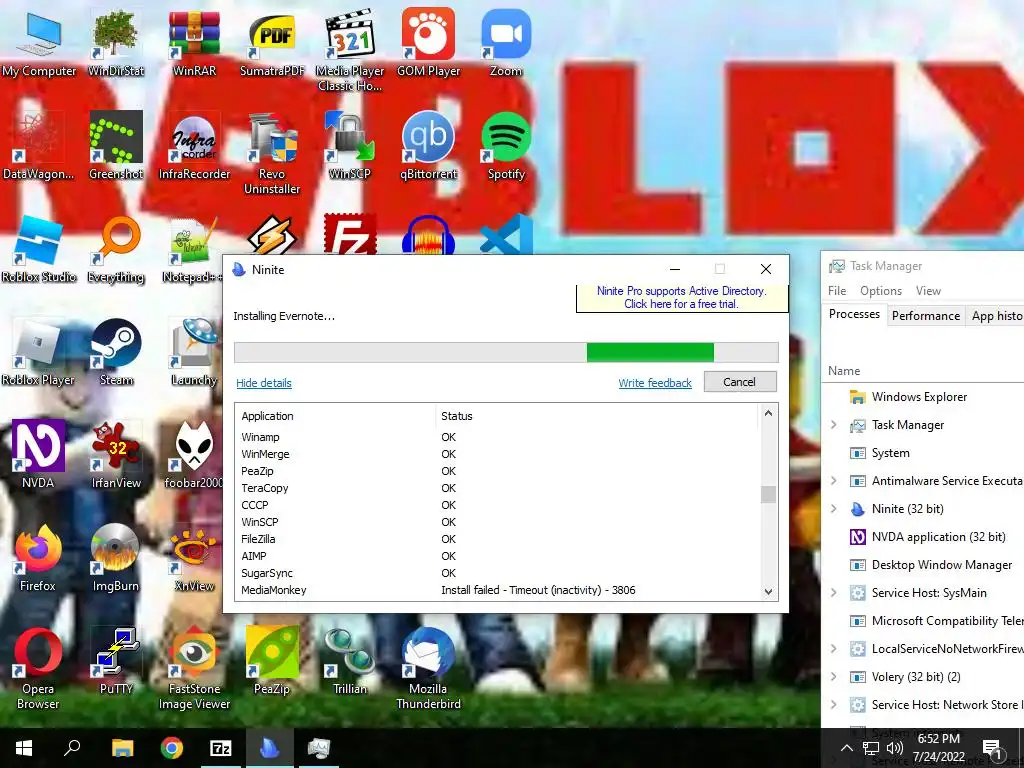The height and width of the screenshot is (768, 1024).
Task: Open the WinDirStat desktop shortcut
Action: [x=116, y=42]
